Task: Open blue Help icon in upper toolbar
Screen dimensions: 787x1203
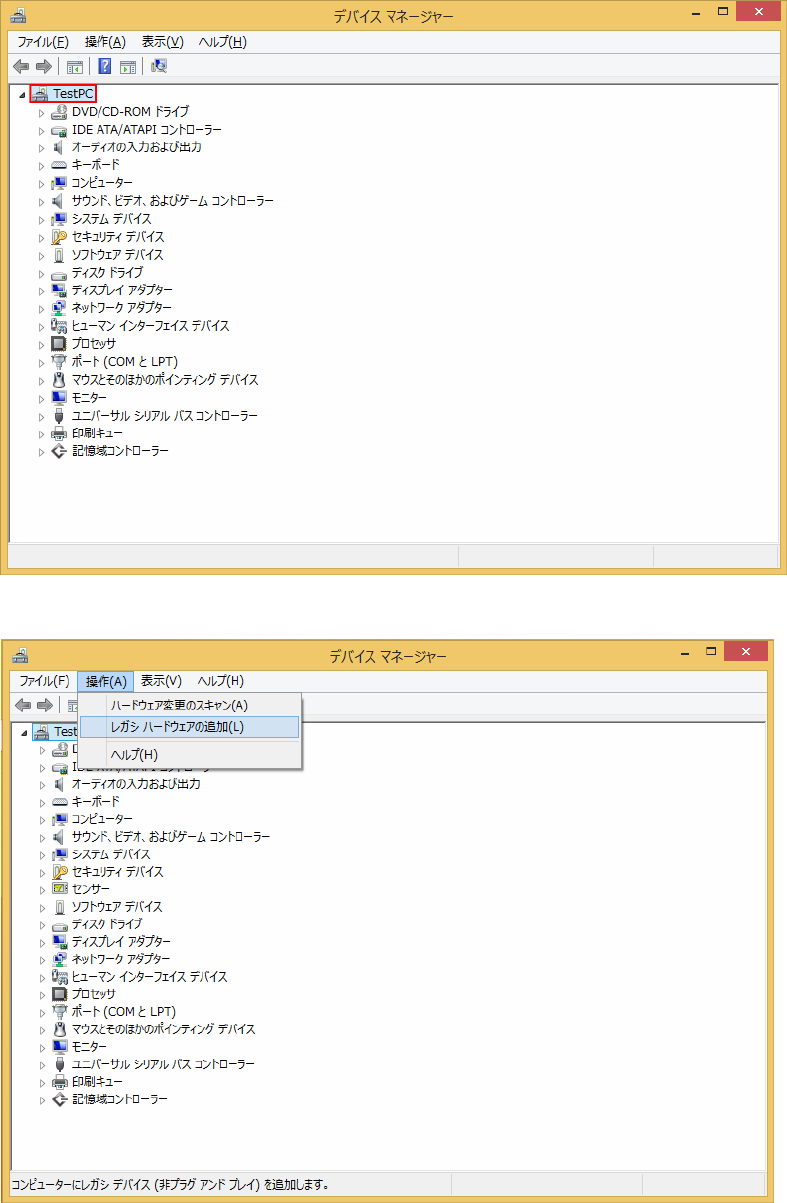Action: click(x=104, y=67)
